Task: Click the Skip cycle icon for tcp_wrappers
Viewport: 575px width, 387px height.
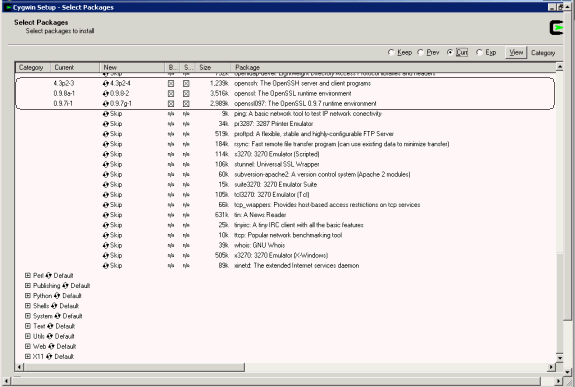Action: coord(106,205)
